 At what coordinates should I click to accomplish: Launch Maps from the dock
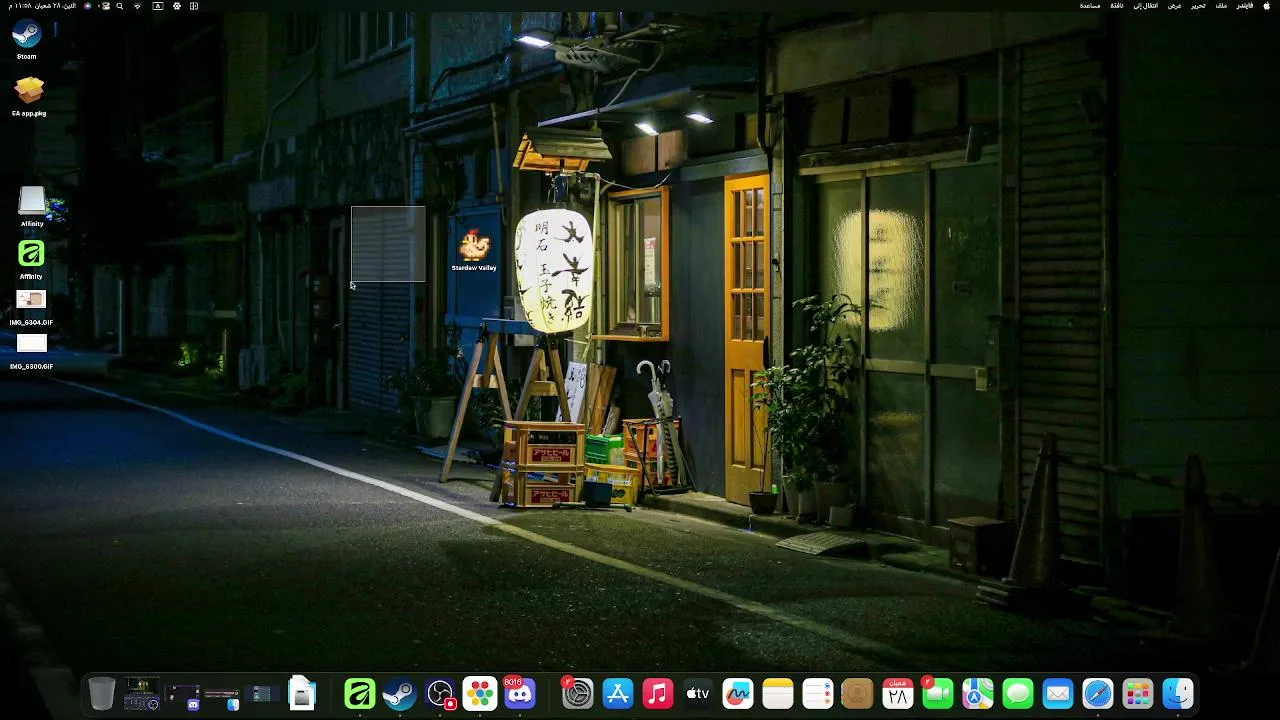978,693
